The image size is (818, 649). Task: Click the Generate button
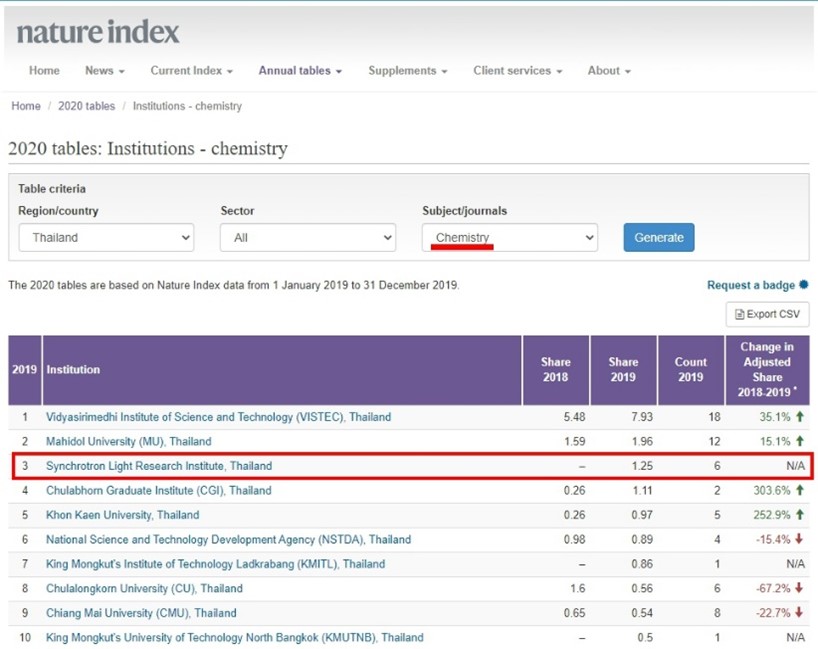[659, 237]
